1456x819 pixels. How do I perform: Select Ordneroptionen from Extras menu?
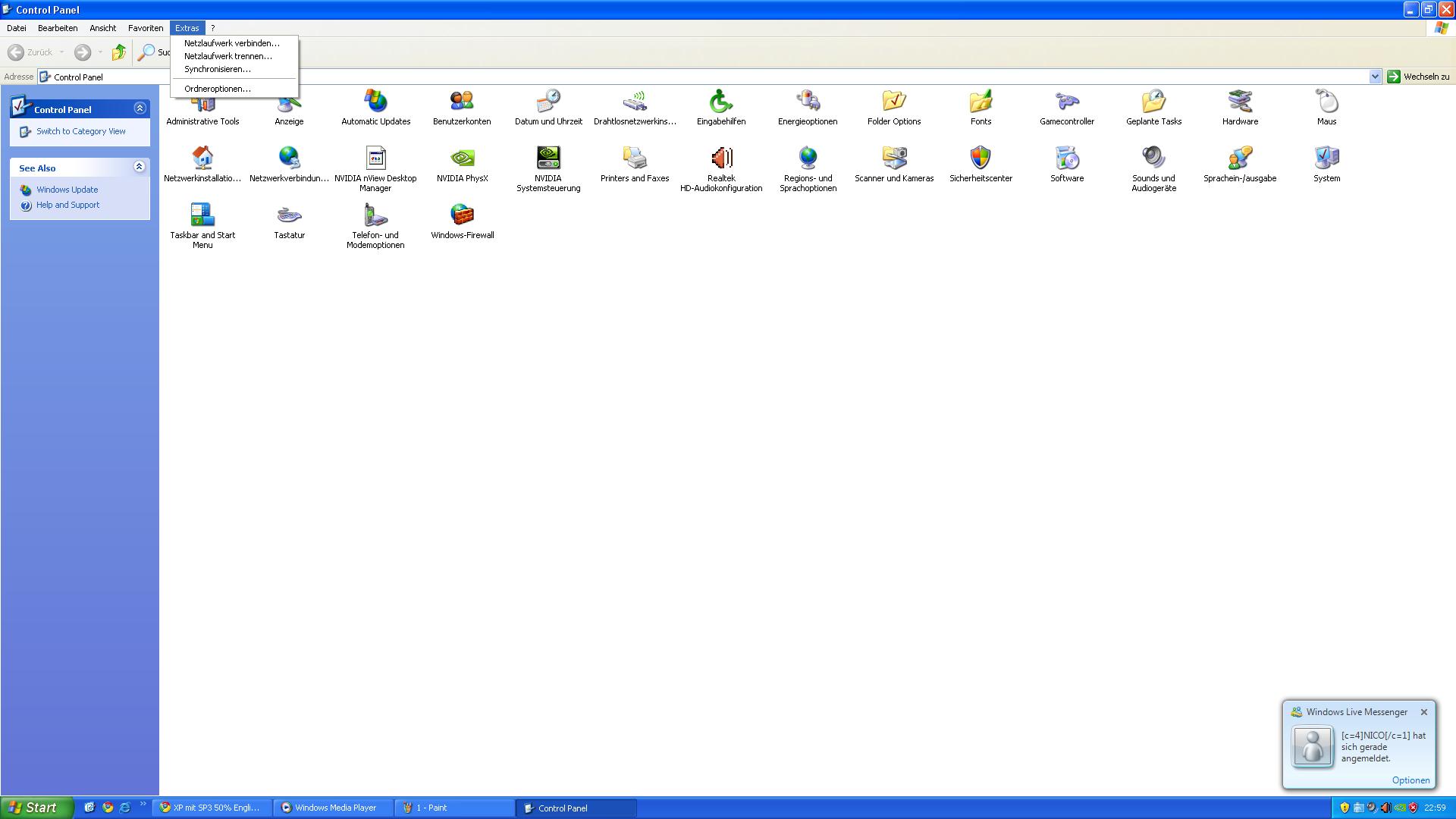coord(217,89)
